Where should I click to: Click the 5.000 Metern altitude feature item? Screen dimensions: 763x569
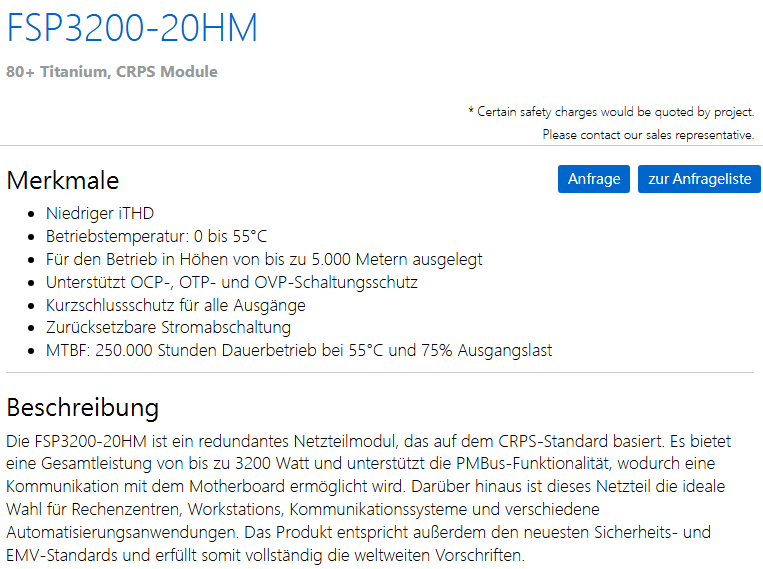tap(264, 259)
